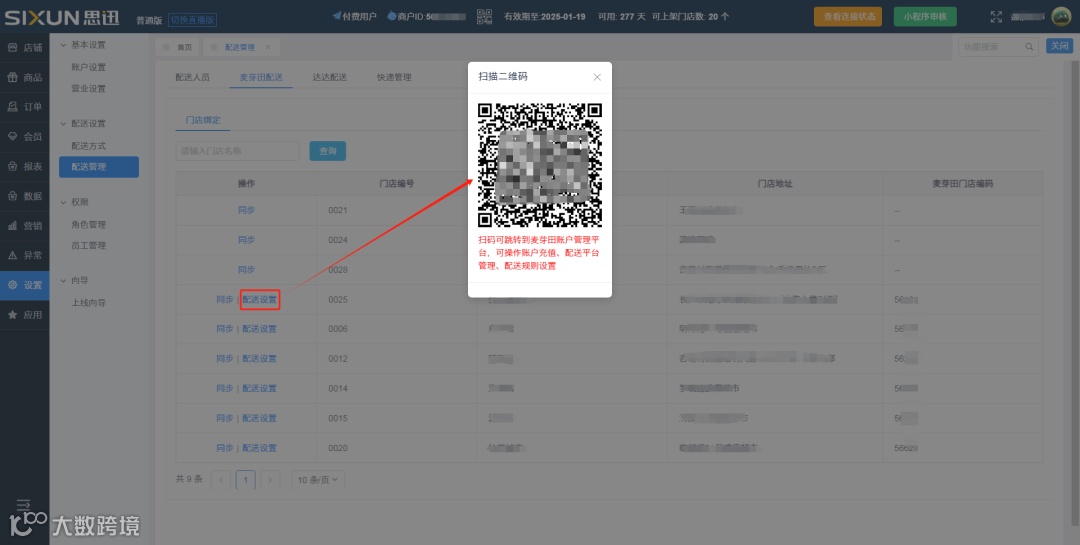Click the 小程序审核 green button

(925, 17)
